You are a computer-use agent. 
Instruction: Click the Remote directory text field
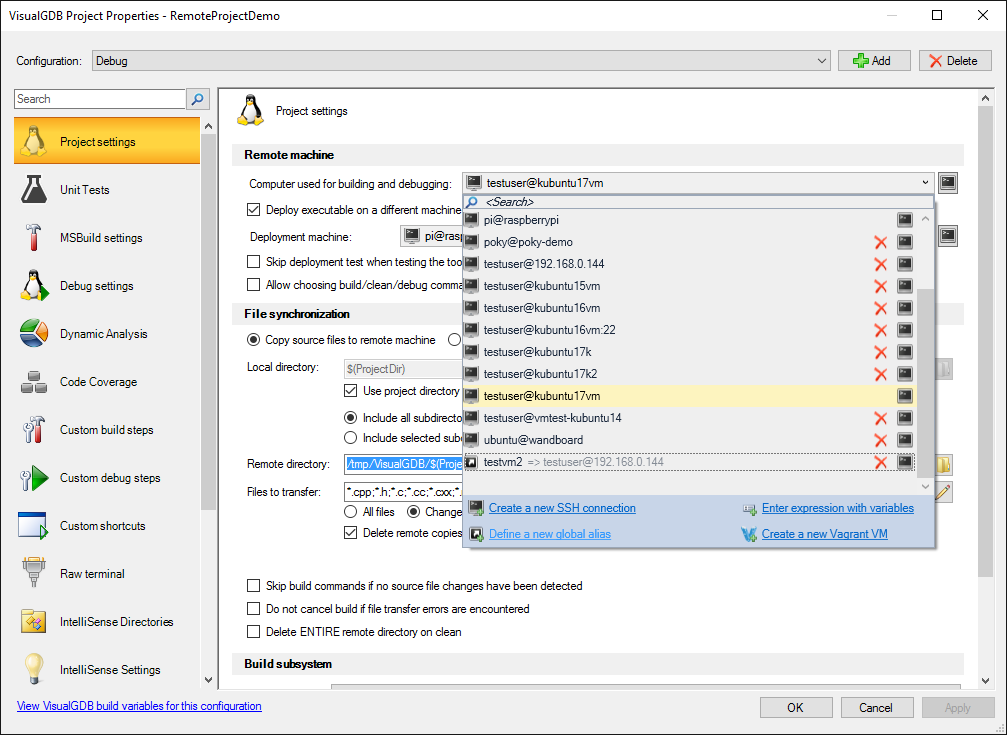pyautogui.click(x=404, y=464)
